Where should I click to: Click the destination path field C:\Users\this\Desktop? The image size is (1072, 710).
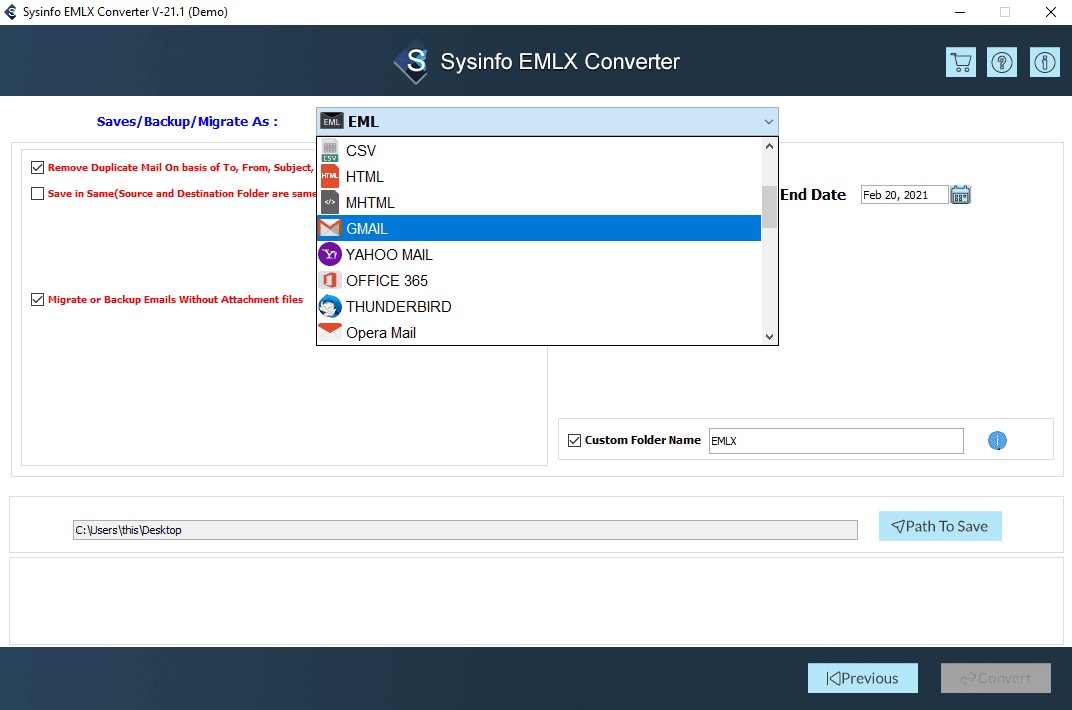[465, 530]
